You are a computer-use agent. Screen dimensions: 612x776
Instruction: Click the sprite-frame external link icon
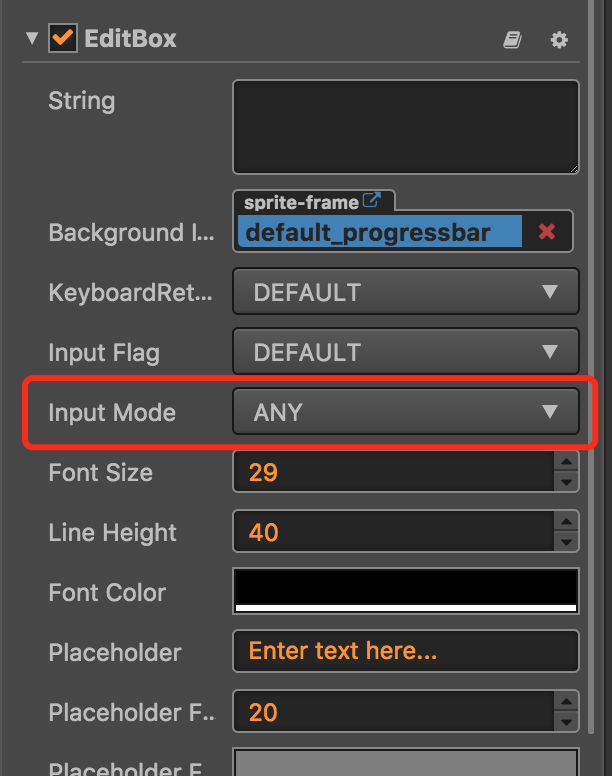[372, 201]
